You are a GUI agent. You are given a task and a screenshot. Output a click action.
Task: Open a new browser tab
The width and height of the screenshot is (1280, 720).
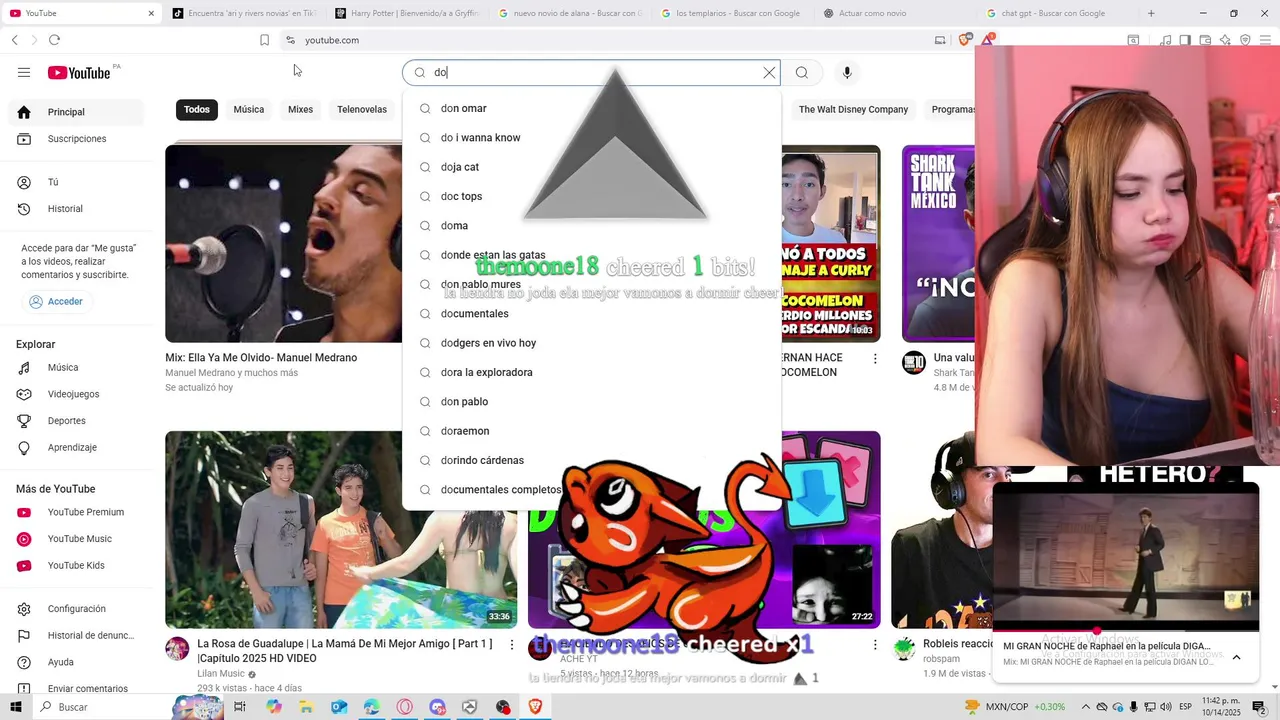click(1151, 13)
